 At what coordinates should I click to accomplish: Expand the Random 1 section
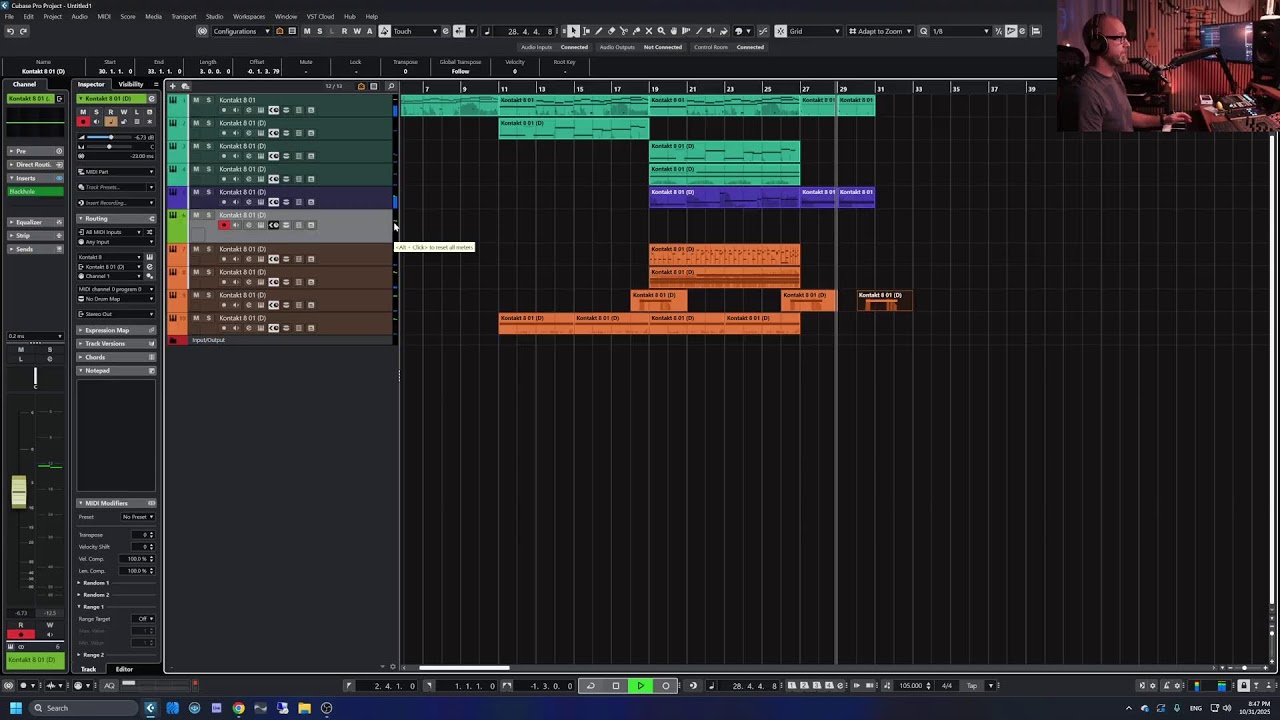coord(96,583)
